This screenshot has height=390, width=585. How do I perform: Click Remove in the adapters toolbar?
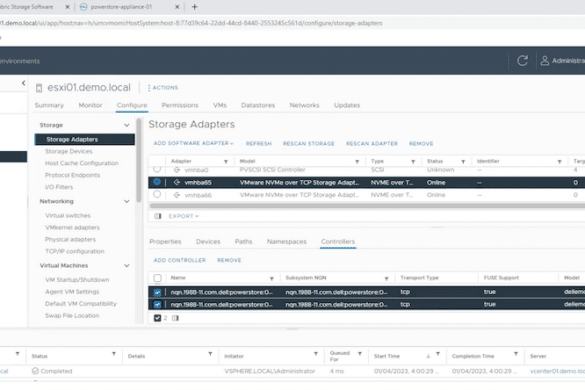421,144
